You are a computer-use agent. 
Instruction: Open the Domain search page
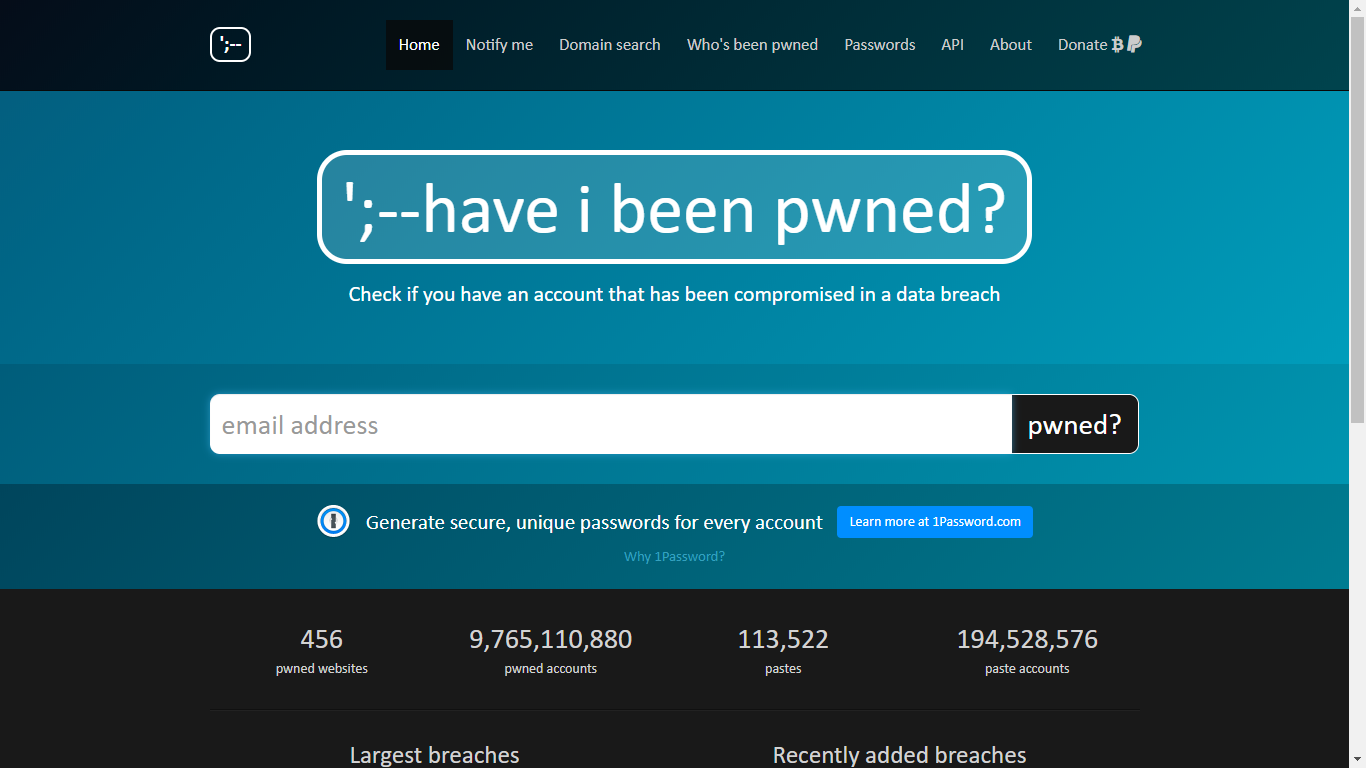[609, 44]
